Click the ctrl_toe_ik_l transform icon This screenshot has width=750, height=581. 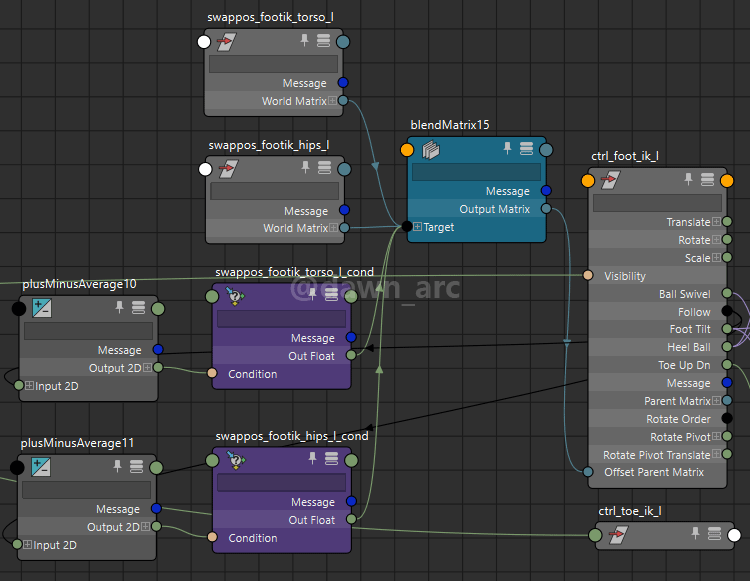(x=619, y=535)
